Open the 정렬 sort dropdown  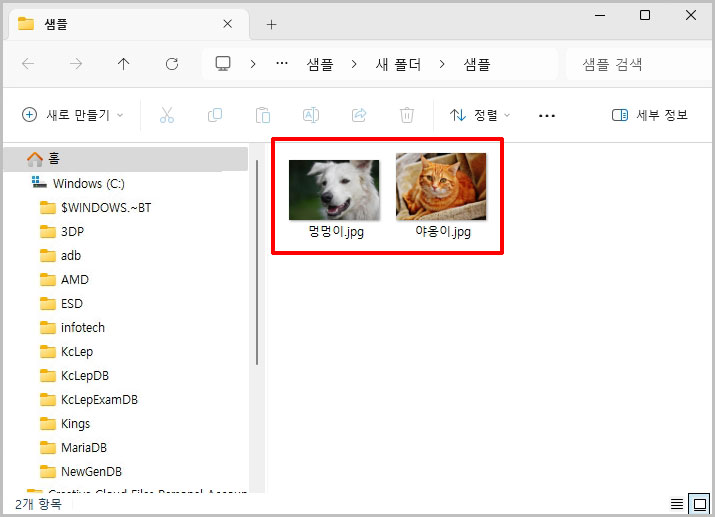(x=480, y=115)
